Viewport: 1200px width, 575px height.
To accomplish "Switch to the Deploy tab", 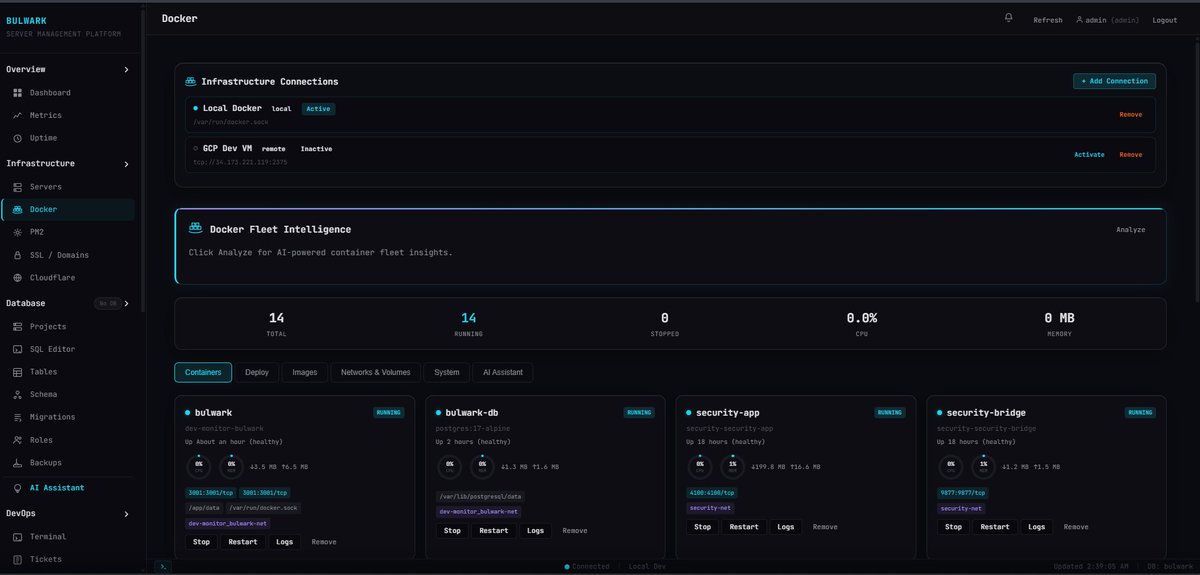I will [257, 372].
